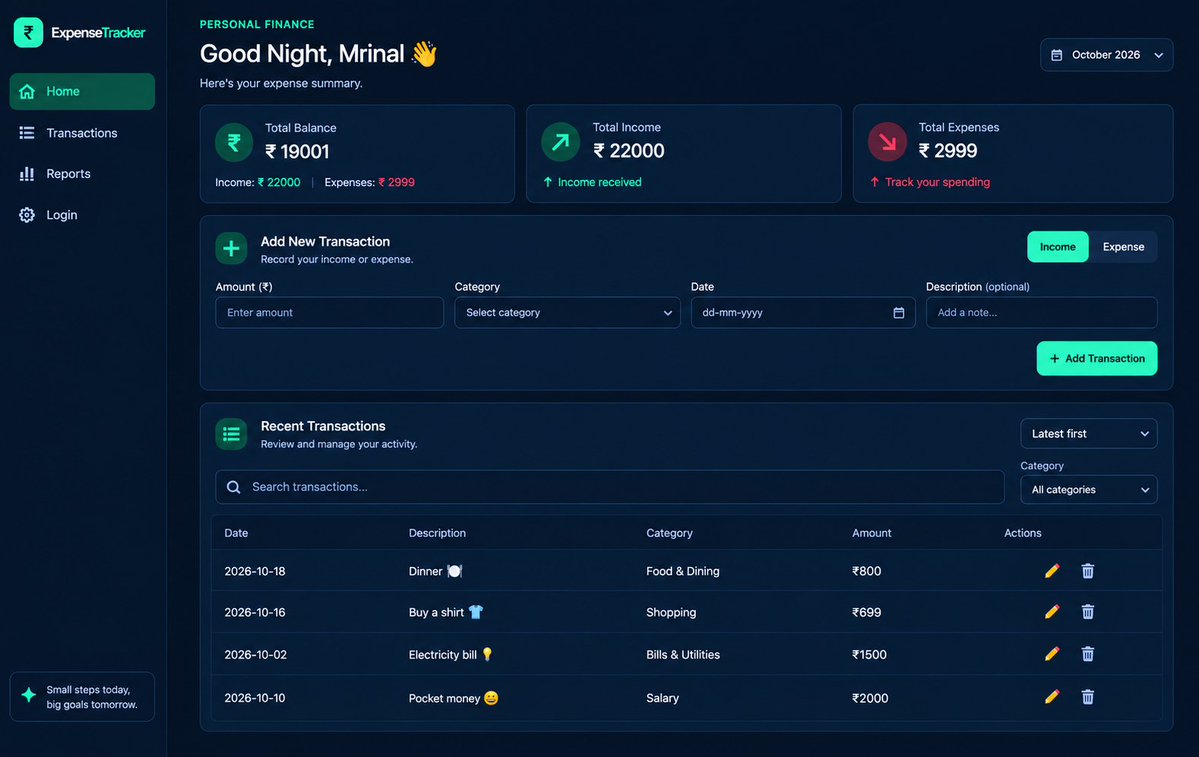Viewport: 1199px width, 757px height.
Task: Click the Add a note description field
Action: [1041, 313]
